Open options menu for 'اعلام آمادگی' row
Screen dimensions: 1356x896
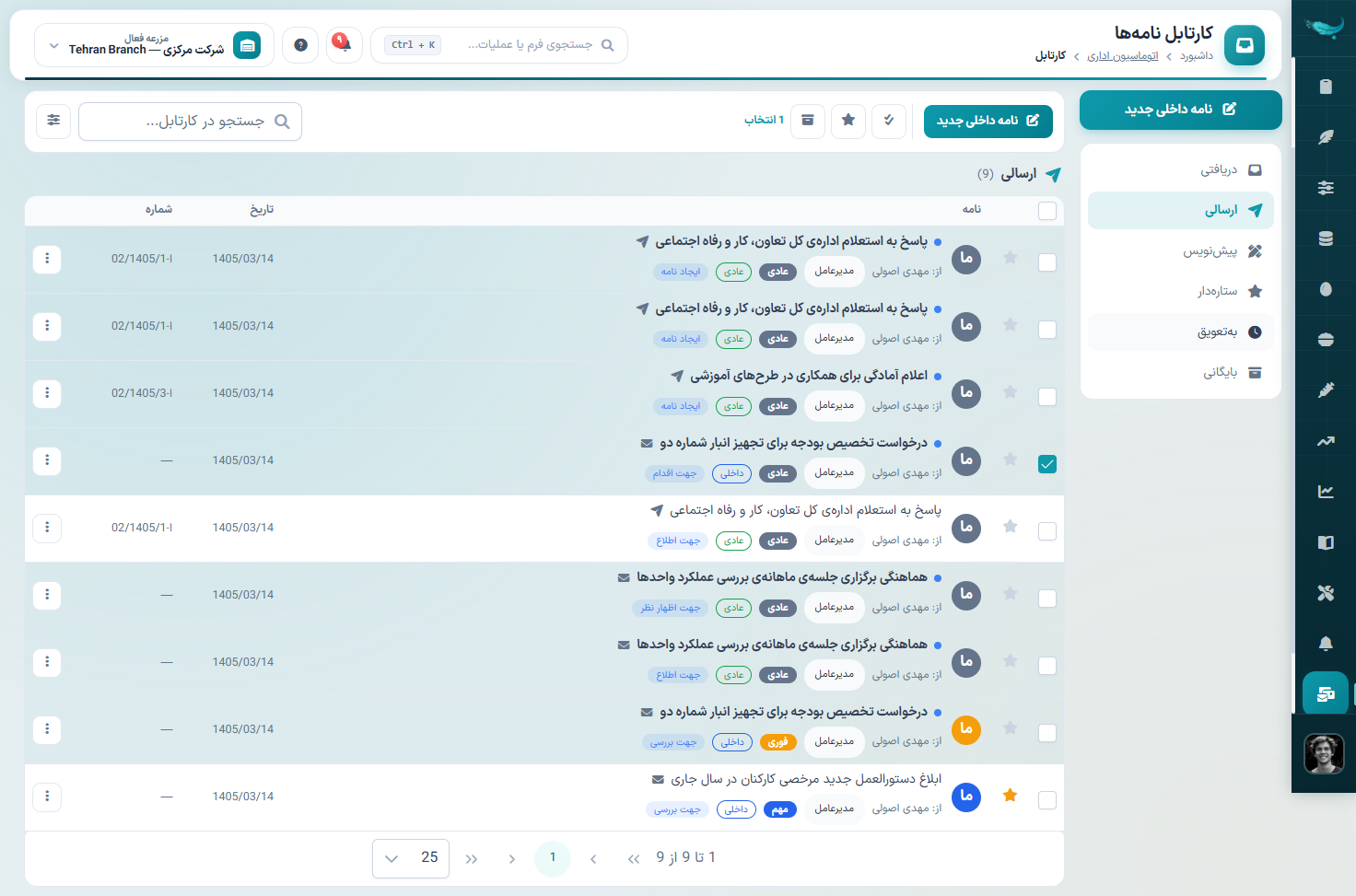[47, 393]
